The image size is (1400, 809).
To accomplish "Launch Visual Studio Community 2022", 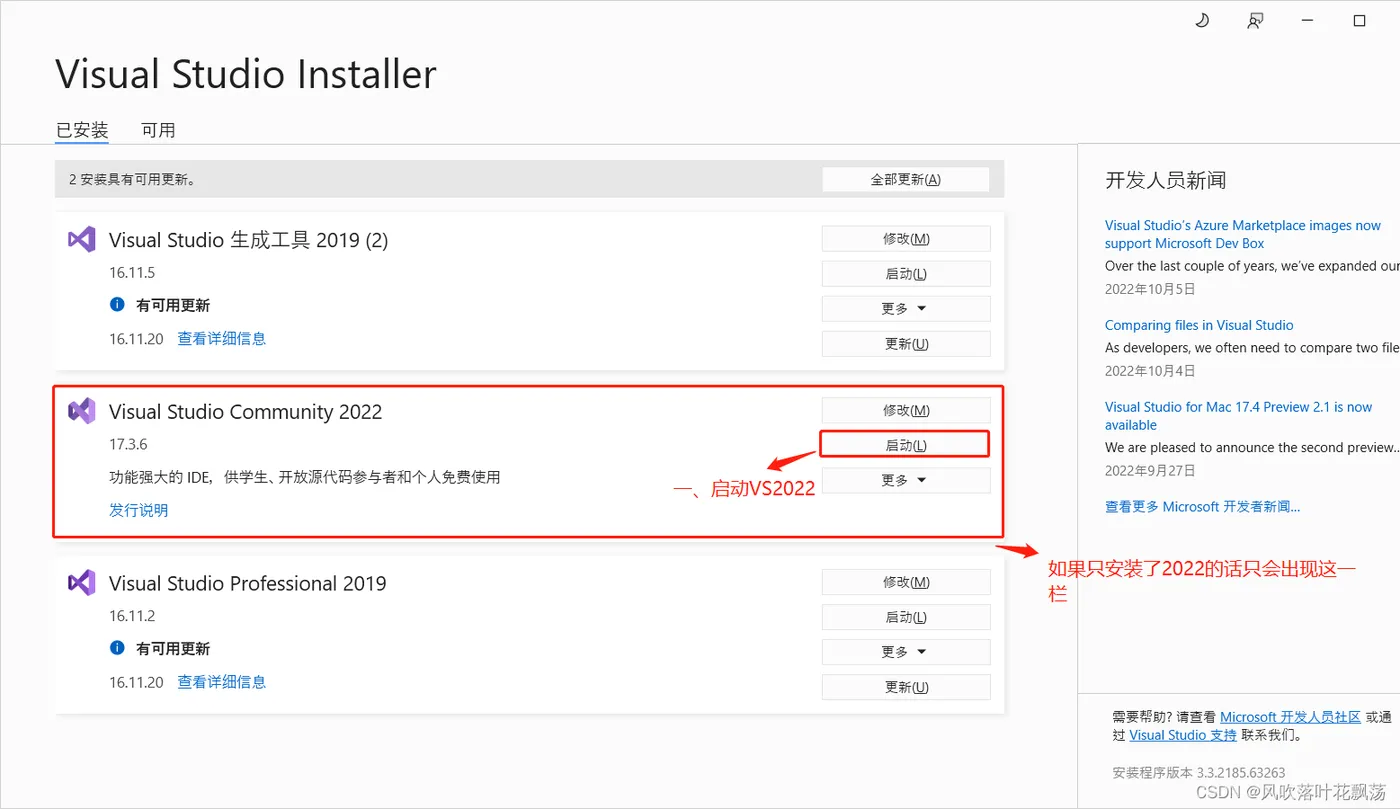I will pos(904,445).
